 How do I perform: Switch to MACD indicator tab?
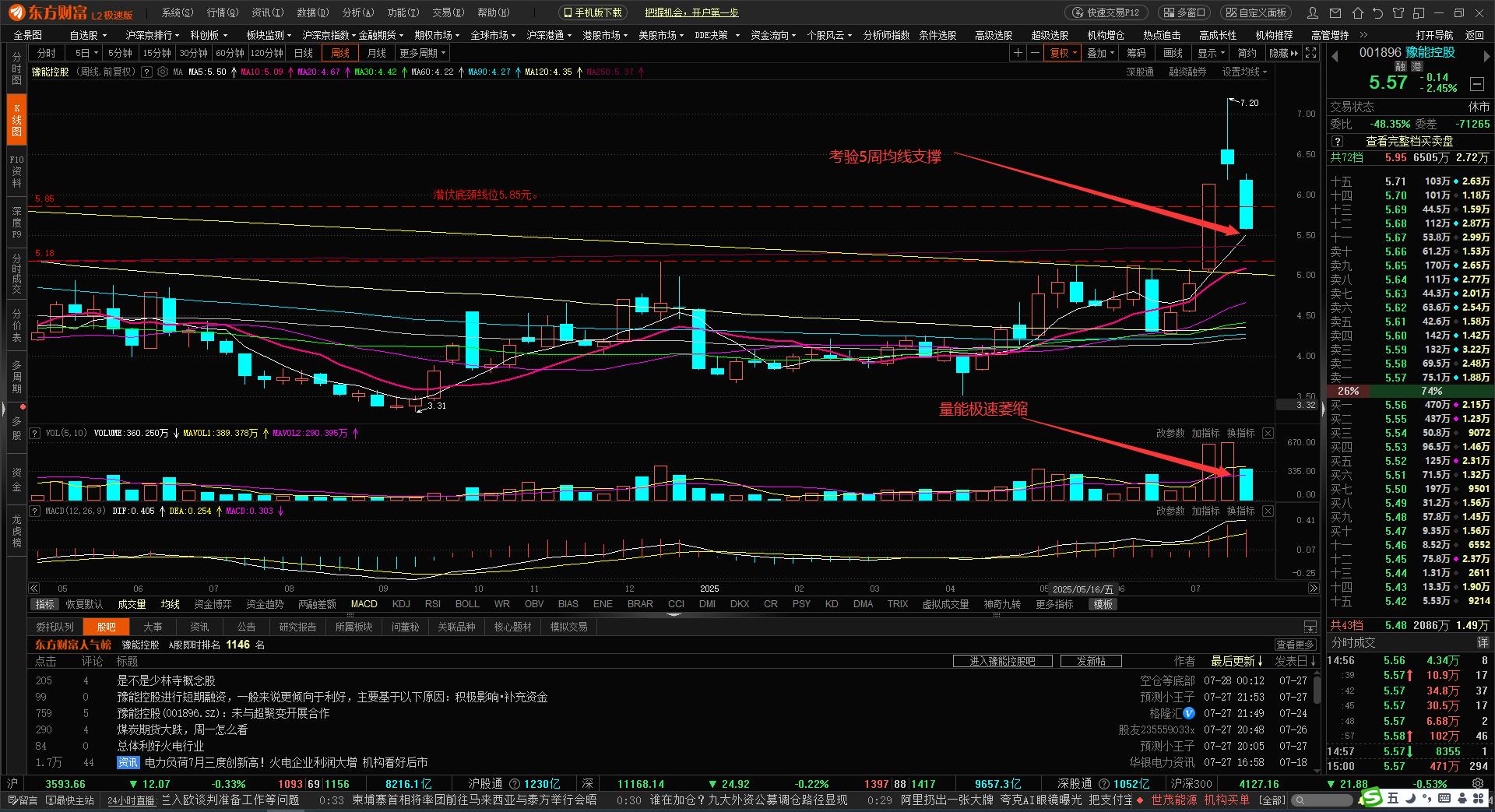pyautogui.click(x=364, y=604)
